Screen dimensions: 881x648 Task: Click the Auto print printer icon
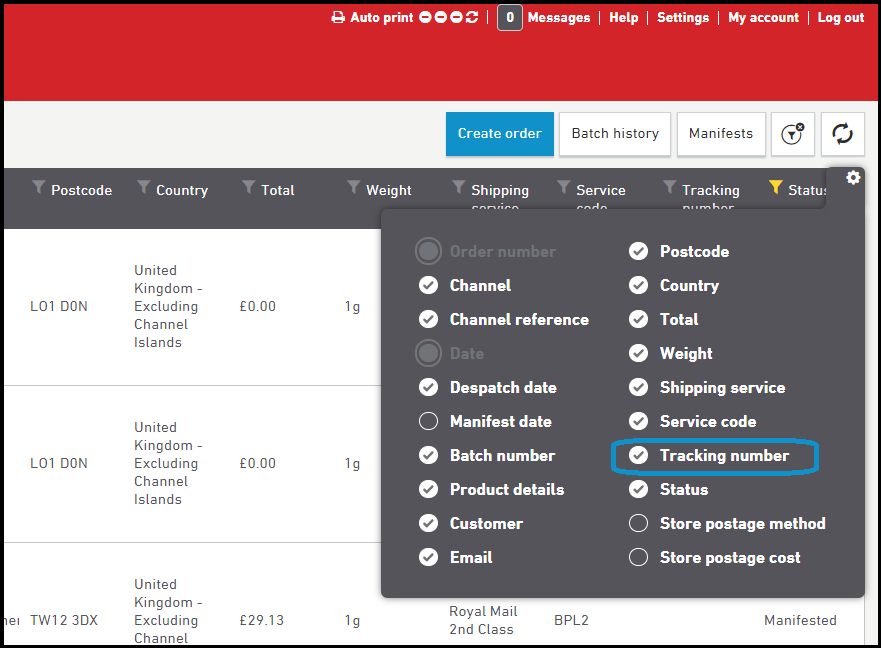point(338,18)
